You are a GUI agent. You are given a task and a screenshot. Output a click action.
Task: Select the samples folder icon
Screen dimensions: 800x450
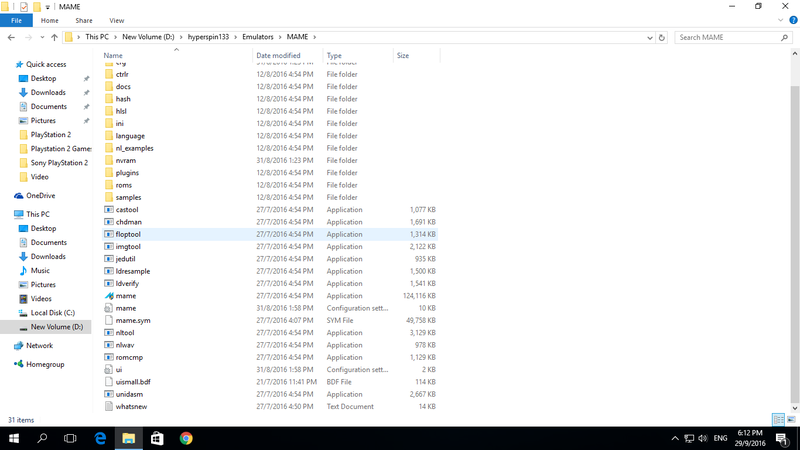coord(109,197)
